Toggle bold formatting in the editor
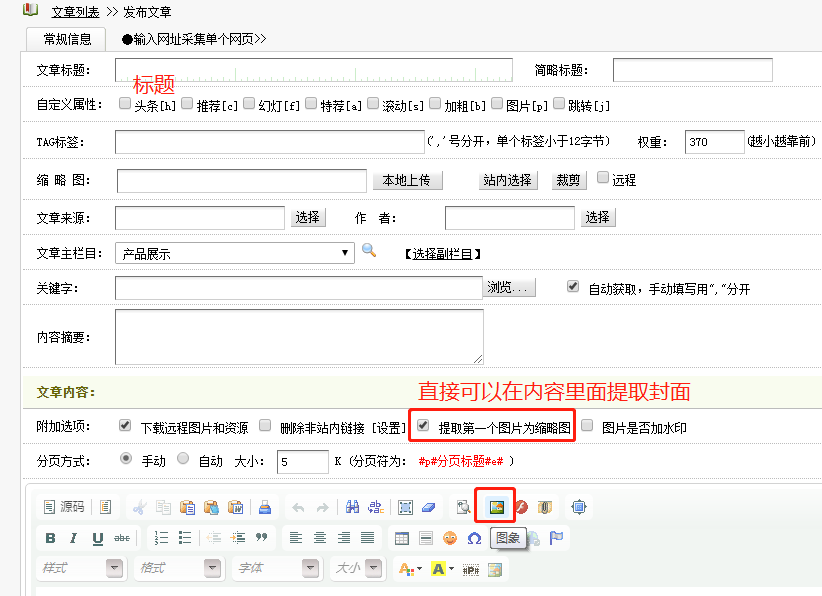 [x=50, y=538]
